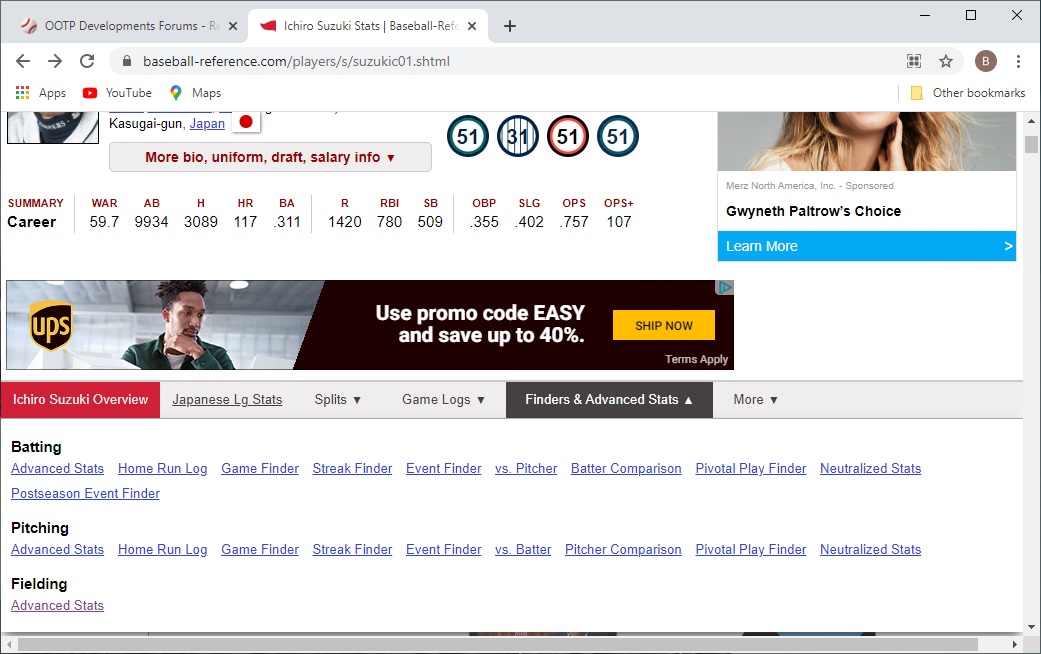Viewport: 1041px width, 654px height.
Task: Select the Ichiro Suzuki Overview tab
Action: coord(80,400)
